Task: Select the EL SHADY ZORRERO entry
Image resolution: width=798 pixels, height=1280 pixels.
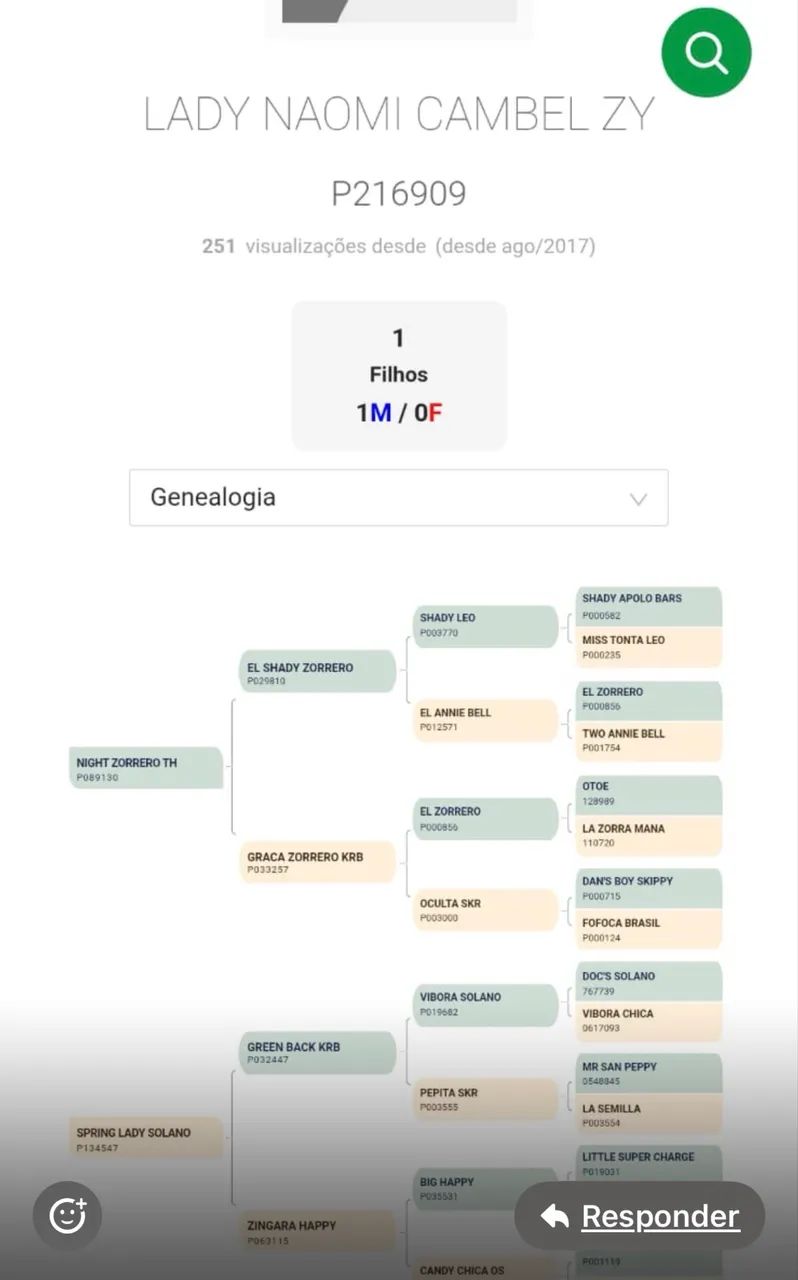Action: (x=317, y=671)
